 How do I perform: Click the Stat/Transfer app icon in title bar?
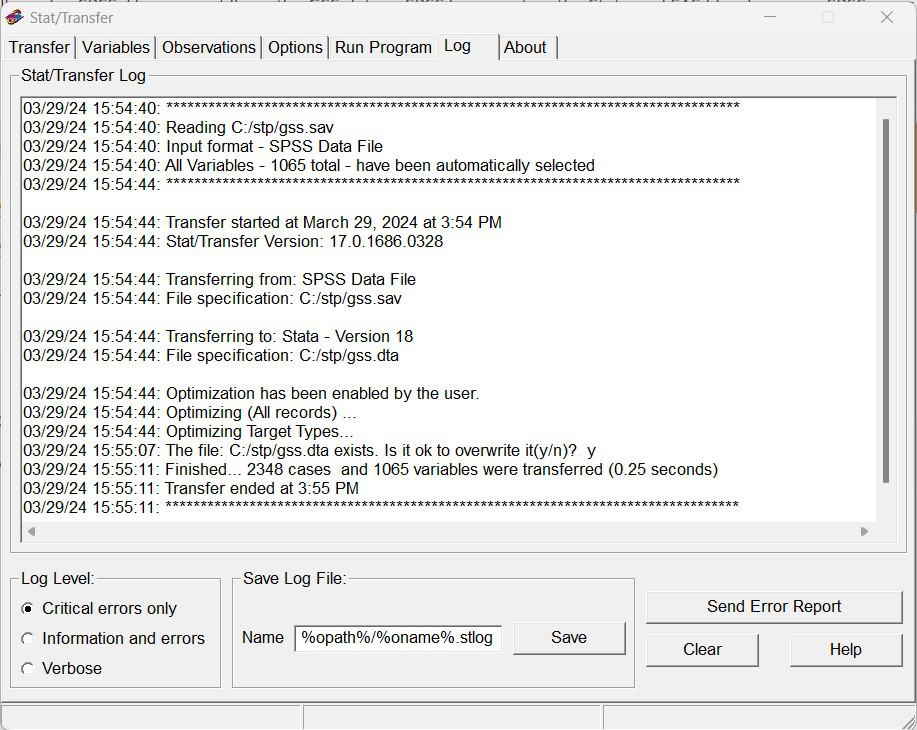pyautogui.click(x=14, y=18)
